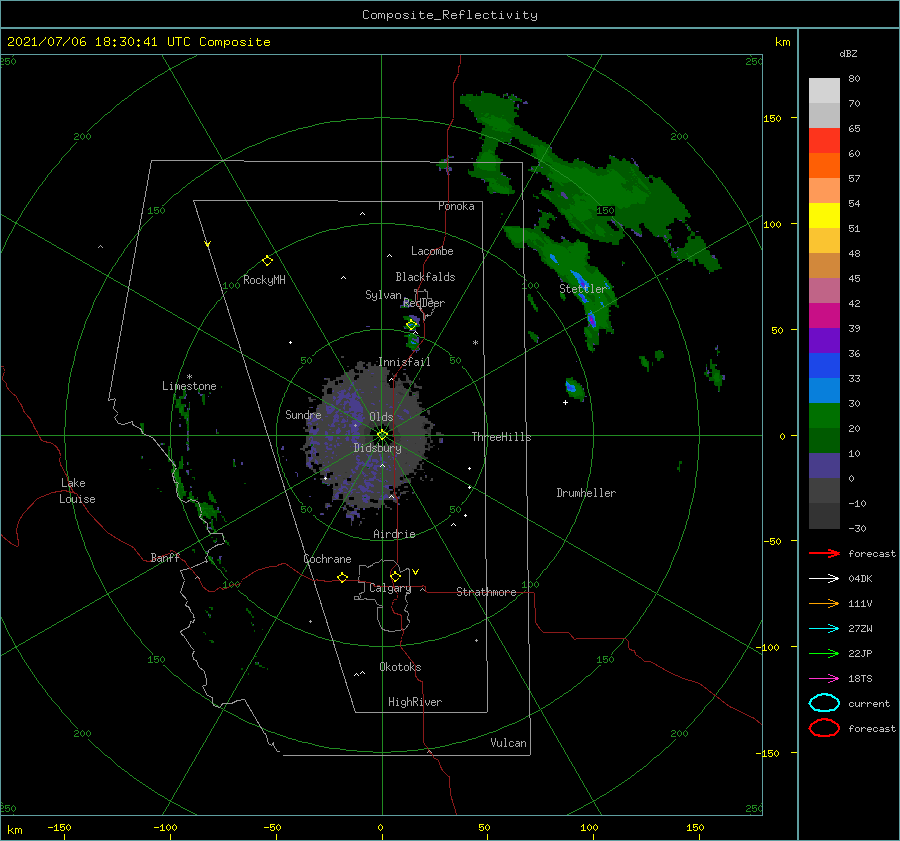Screen dimensions: 900x841
Task: Click the Okotoks label
Action: [400, 667]
